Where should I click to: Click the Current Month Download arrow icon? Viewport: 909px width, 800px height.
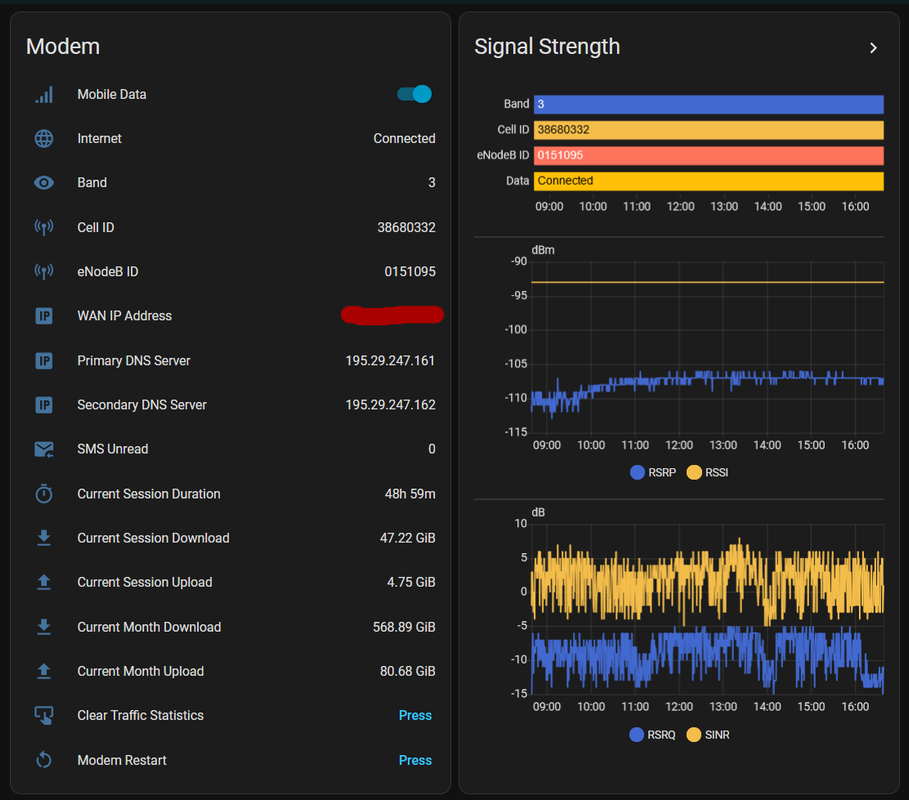point(44,627)
